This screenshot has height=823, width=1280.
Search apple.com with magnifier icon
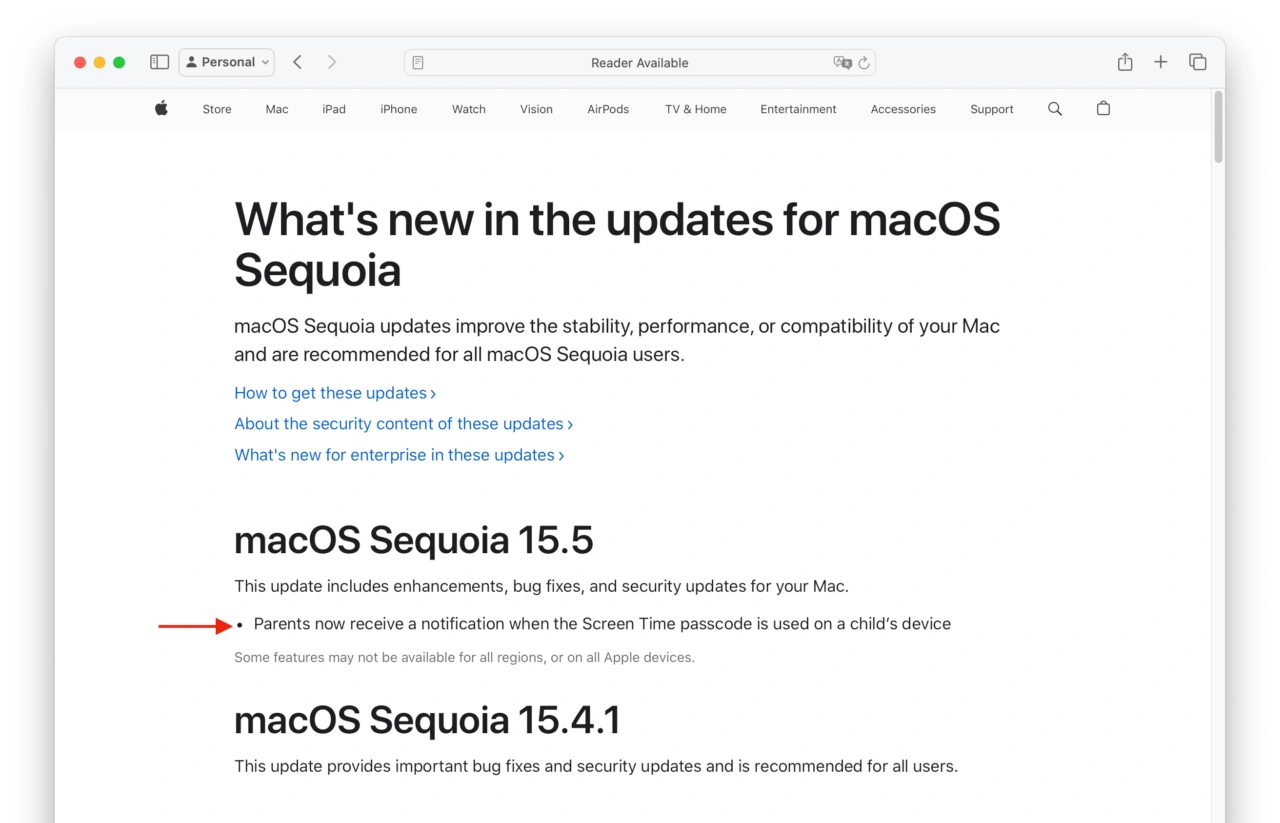coord(1054,109)
